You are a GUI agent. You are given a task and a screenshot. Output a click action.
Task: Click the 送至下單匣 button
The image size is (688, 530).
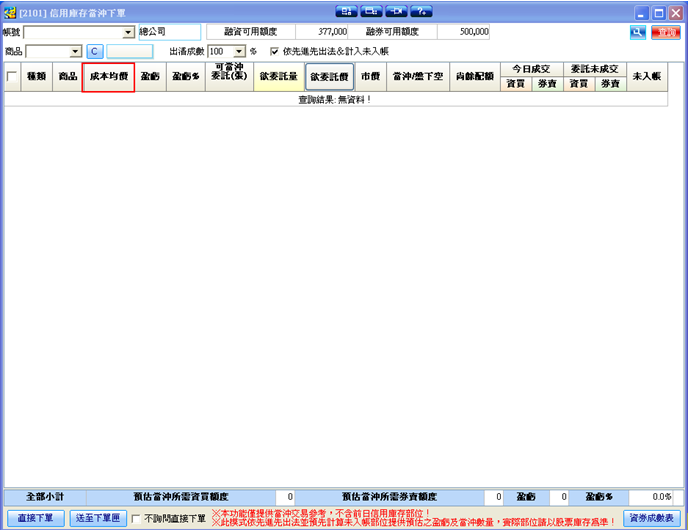[x=98, y=518]
